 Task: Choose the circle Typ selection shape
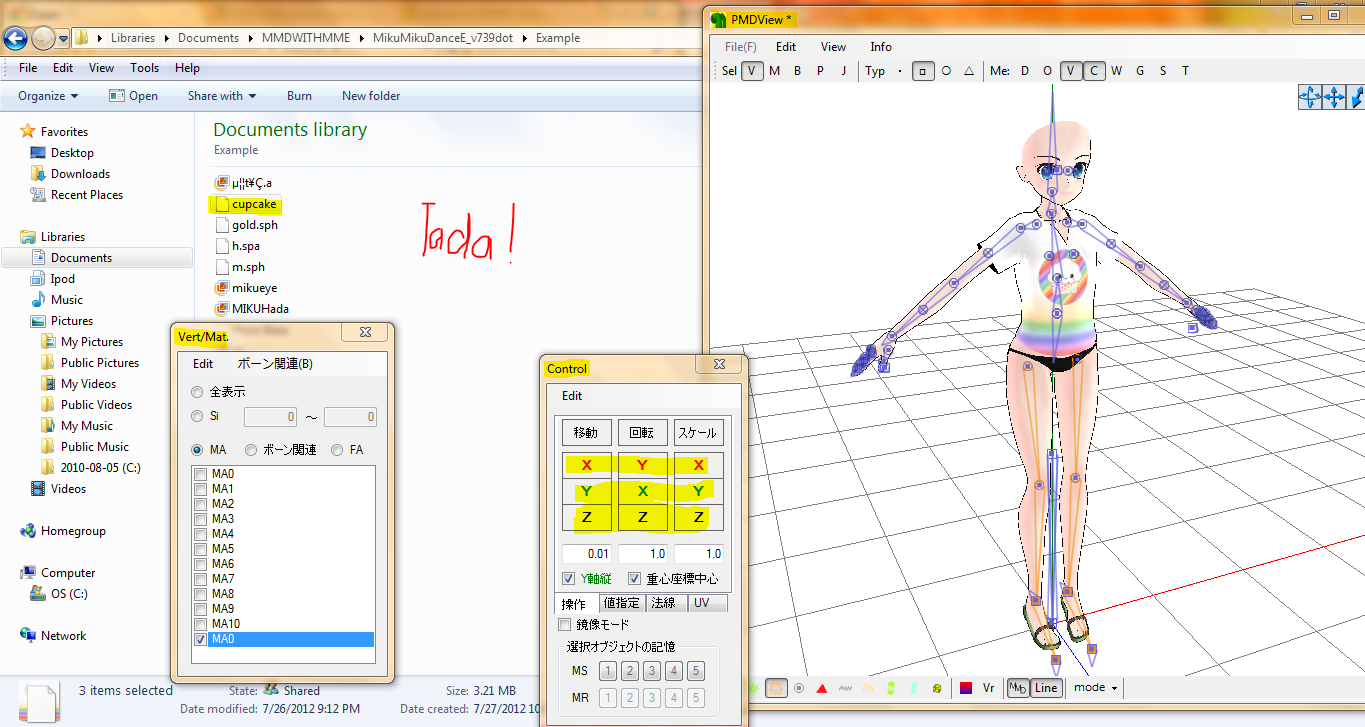946,71
